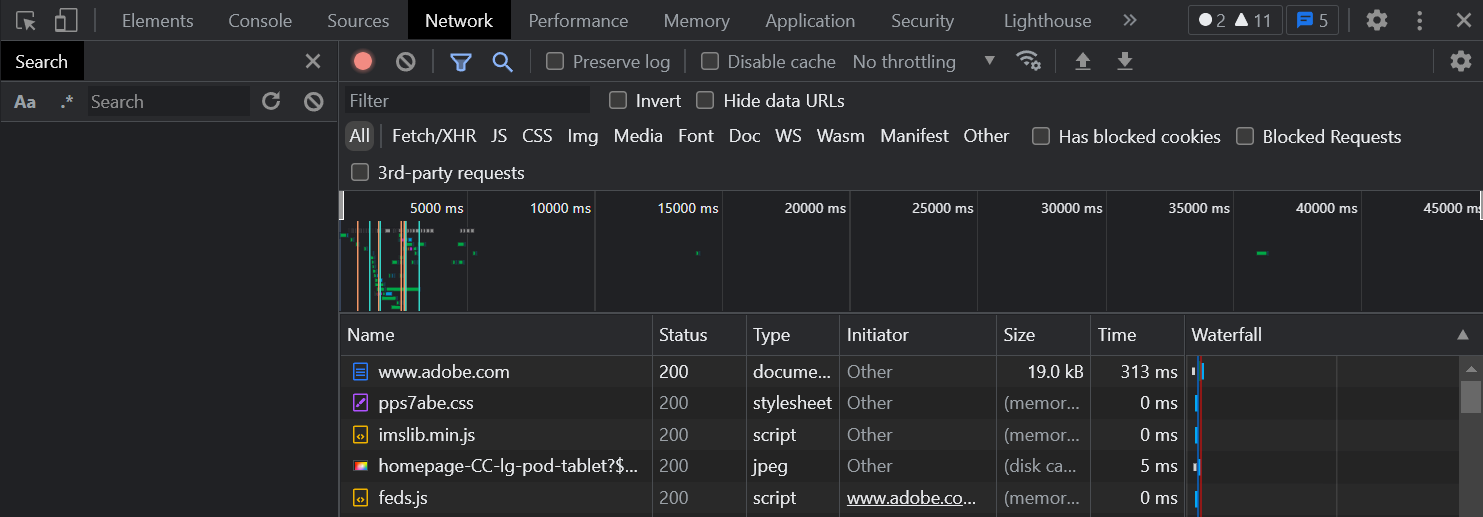Enable the Preserve log checkbox
The width and height of the screenshot is (1483, 517).
555,62
